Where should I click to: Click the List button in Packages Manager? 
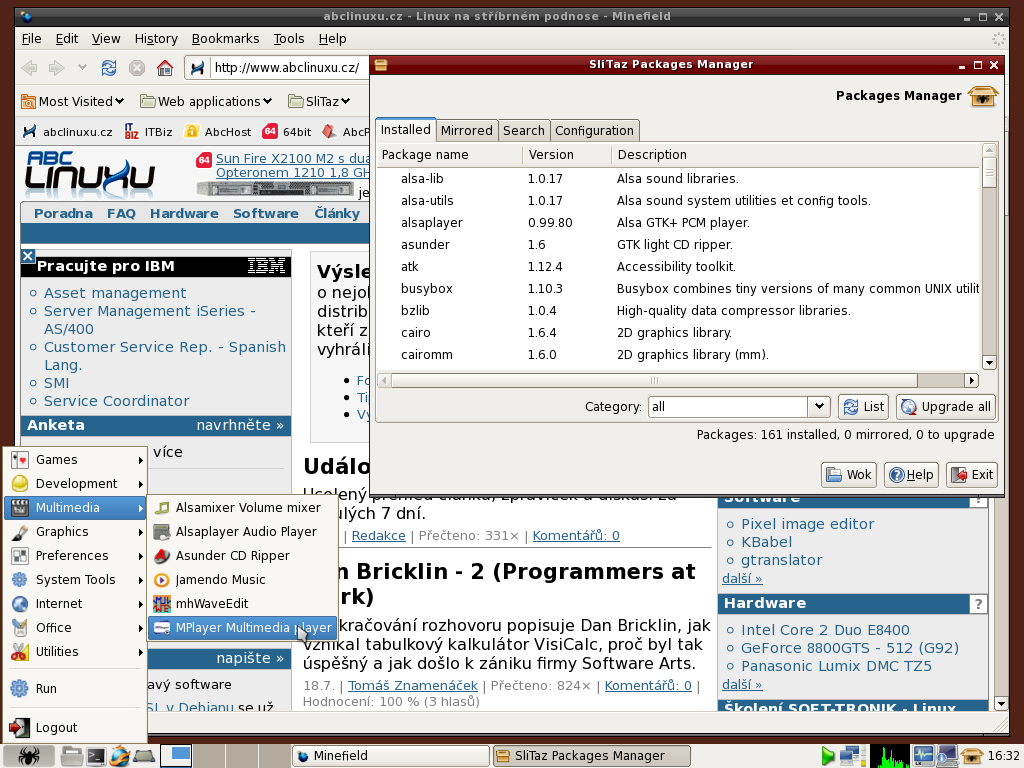pyautogui.click(x=864, y=407)
